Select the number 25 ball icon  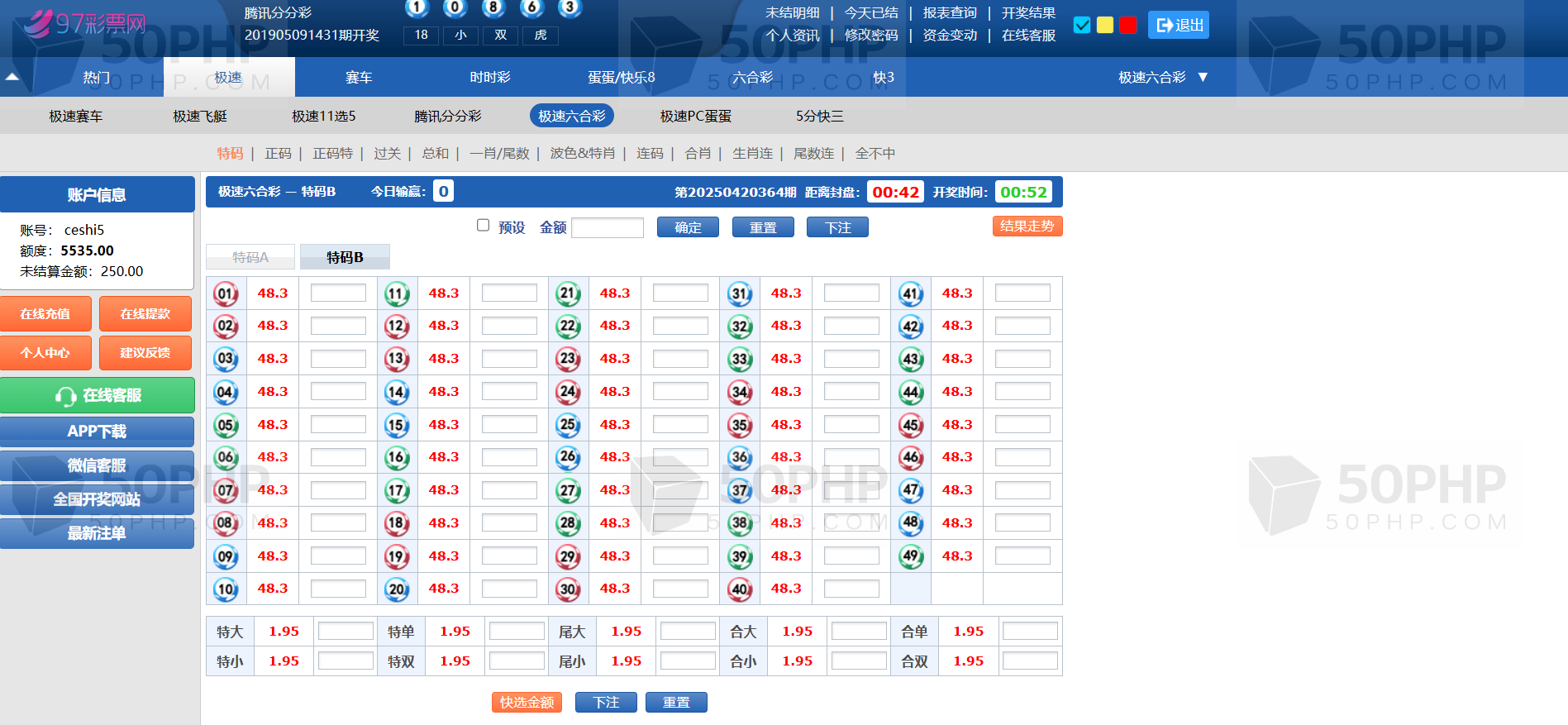(568, 425)
